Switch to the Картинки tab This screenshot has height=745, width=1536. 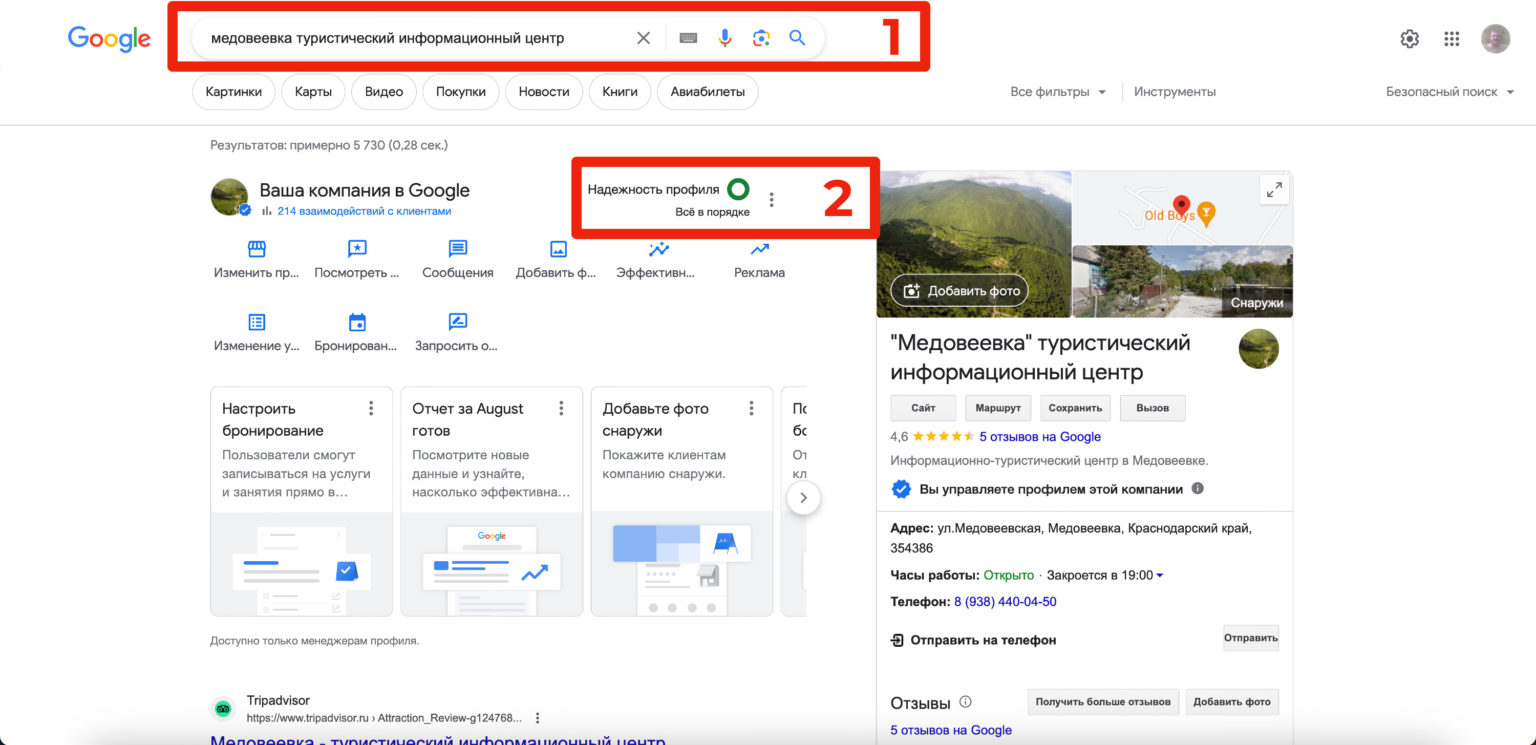[x=234, y=92]
